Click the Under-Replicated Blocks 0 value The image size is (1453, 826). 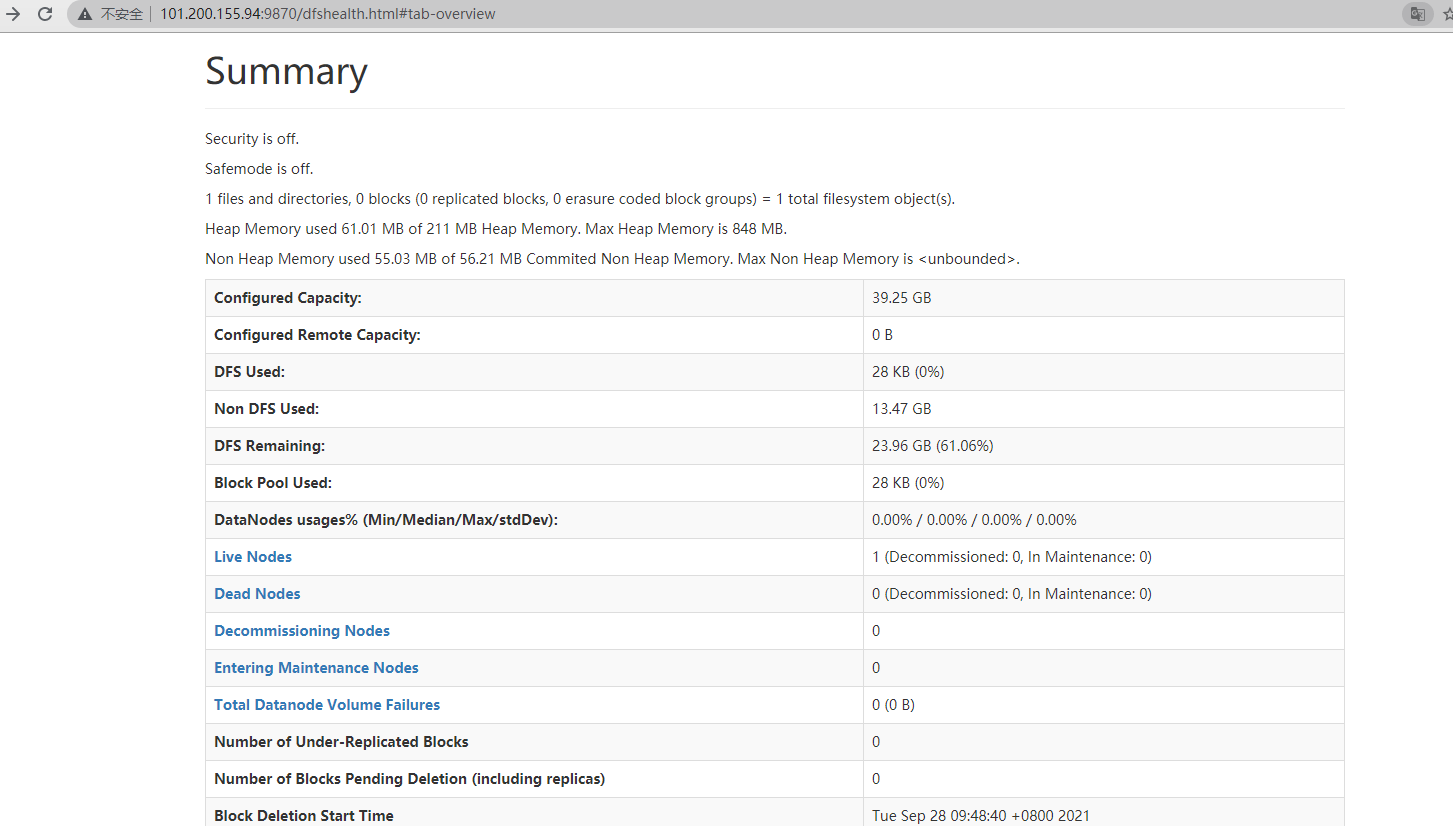tap(876, 742)
